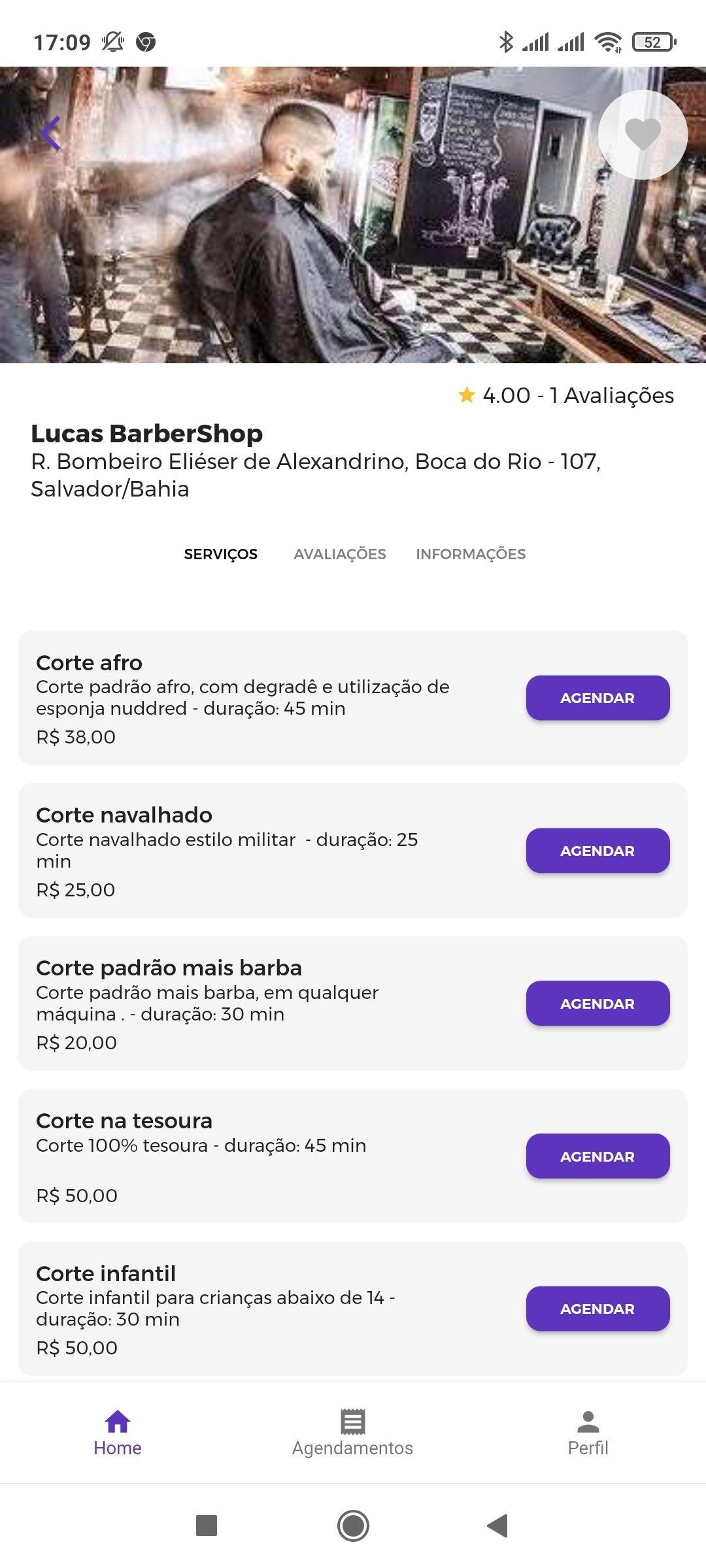Click AGENDAR for Corte afro
The width and height of the screenshot is (706, 1568).
597,698
